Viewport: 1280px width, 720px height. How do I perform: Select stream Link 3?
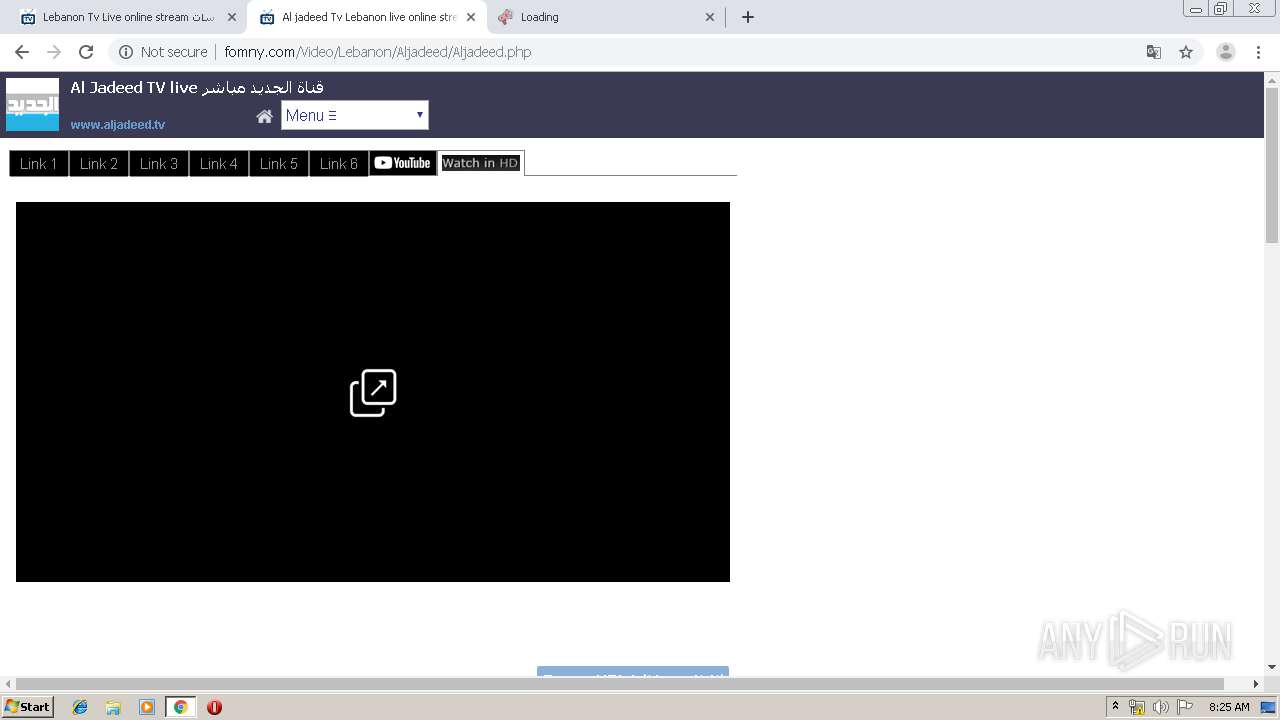[159, 164]
